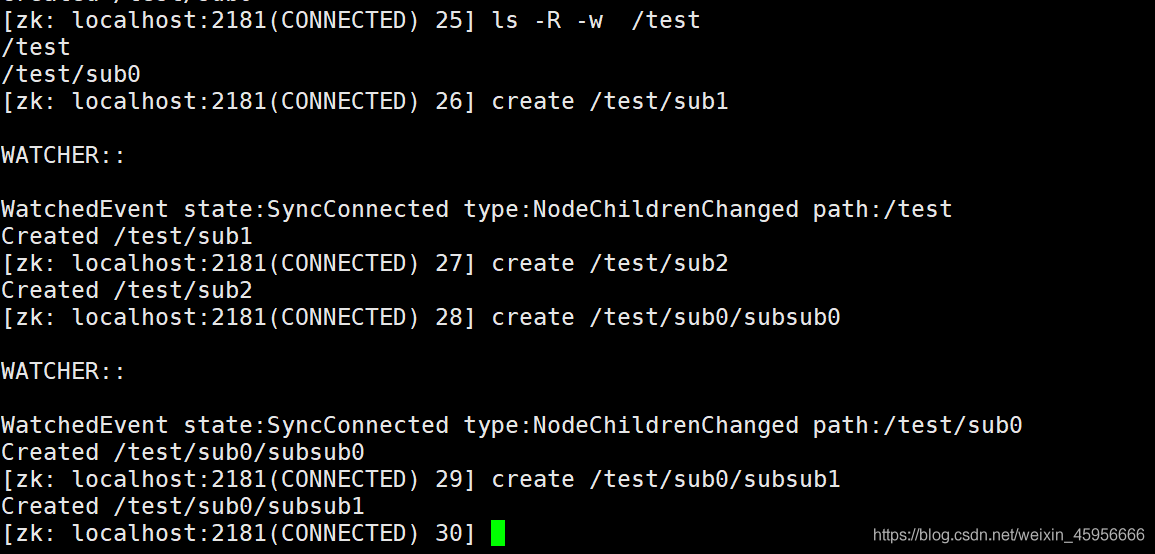Click the "Created /test/sub1" output line
This screenshot has width=1155, height=554.
pos(127,236)
